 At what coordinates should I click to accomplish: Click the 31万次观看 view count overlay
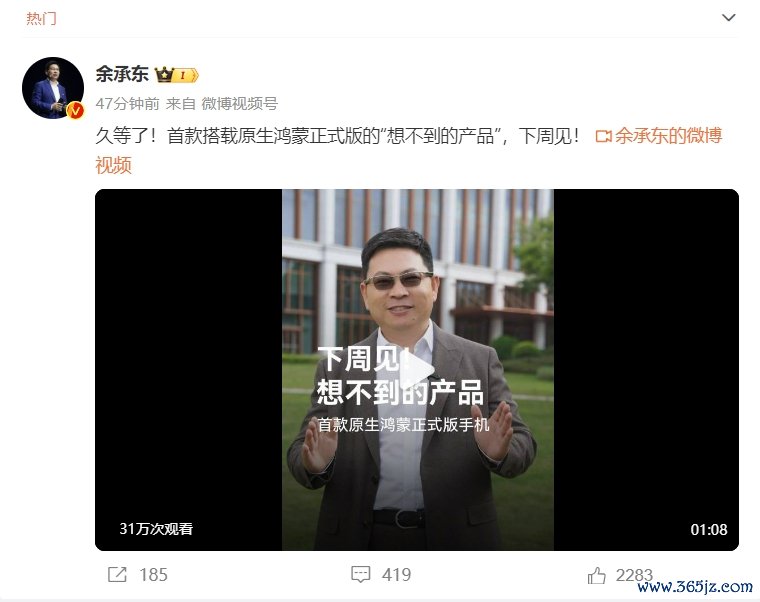point(156,529)
